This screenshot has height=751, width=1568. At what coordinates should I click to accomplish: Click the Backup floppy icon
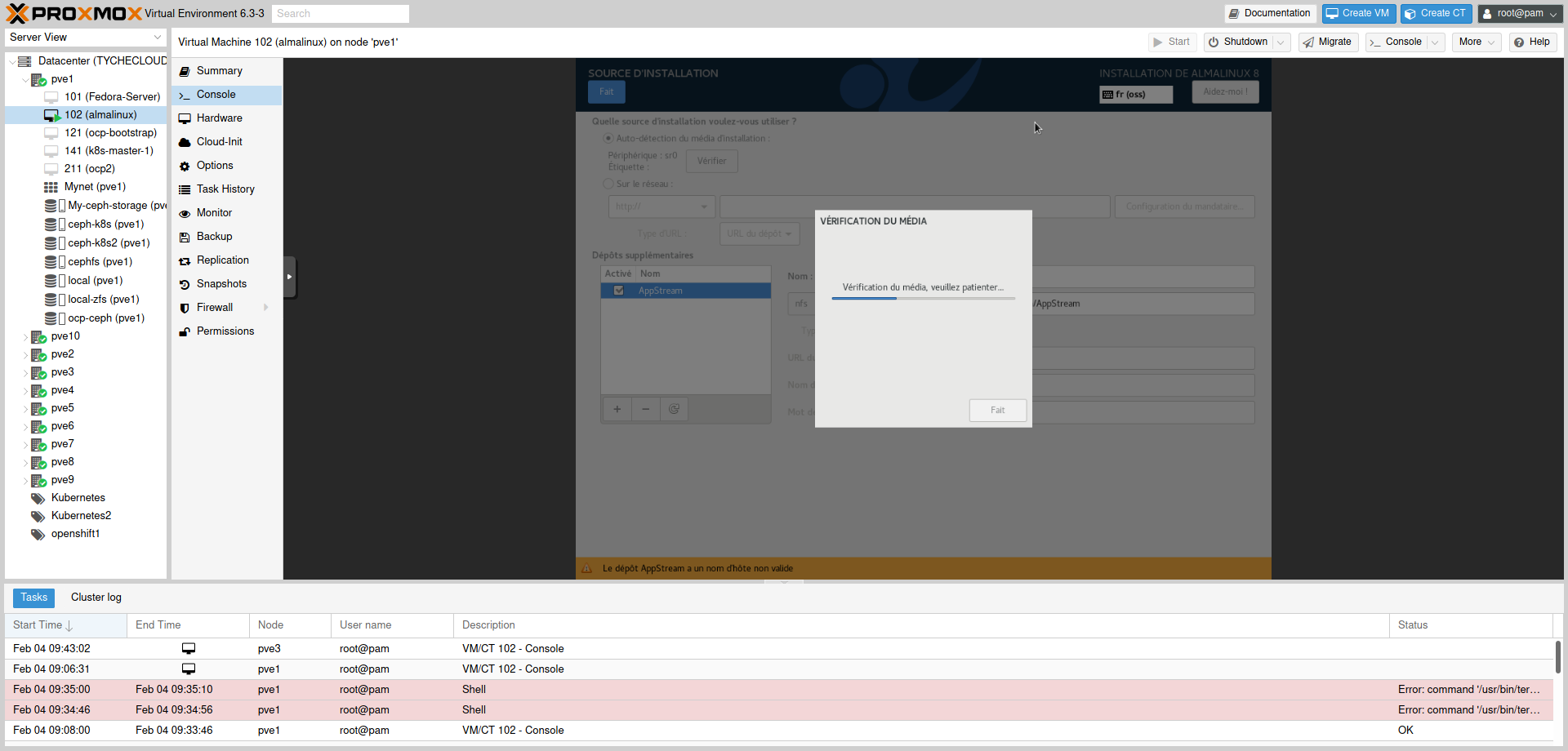pyautogui.click(x=185, y=237)
